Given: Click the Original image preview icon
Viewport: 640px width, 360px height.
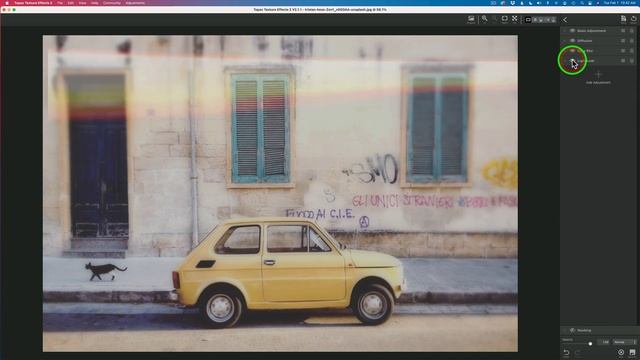Looking at the screenshot, I should (471, 19).
